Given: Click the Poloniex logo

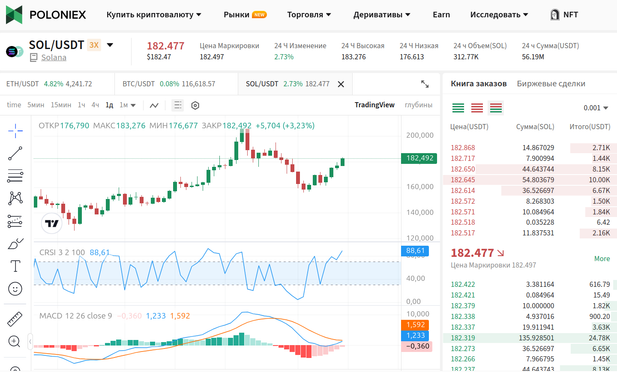Looking at the screenshot, I should point(46,15).
